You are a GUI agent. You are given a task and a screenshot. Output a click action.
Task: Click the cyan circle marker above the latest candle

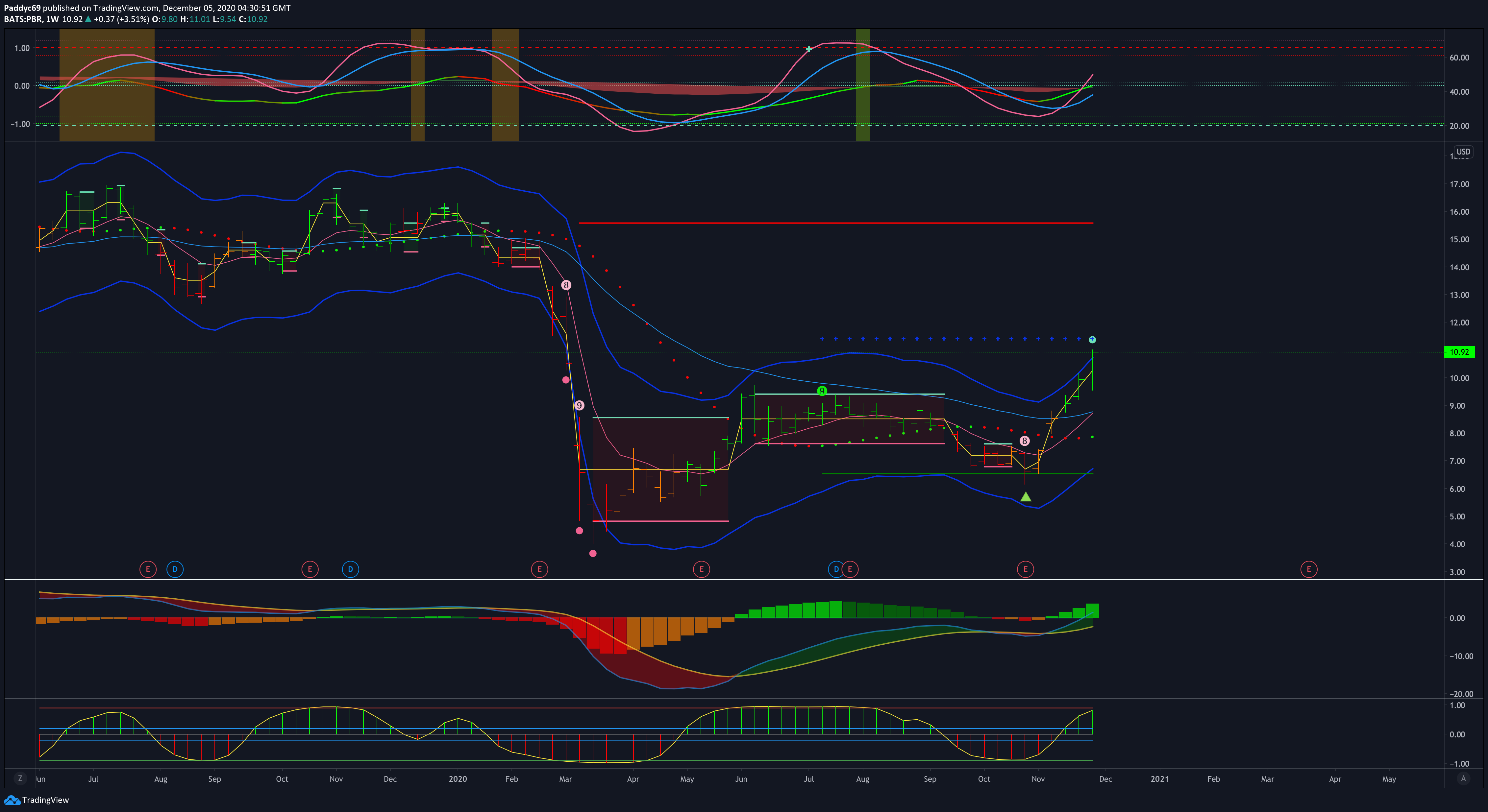pos(1092,340)
